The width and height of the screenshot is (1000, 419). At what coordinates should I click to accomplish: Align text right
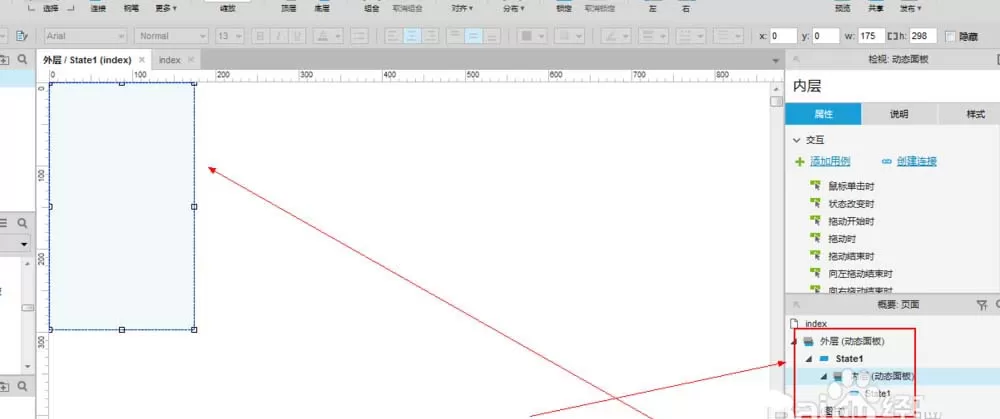(430, 36)
